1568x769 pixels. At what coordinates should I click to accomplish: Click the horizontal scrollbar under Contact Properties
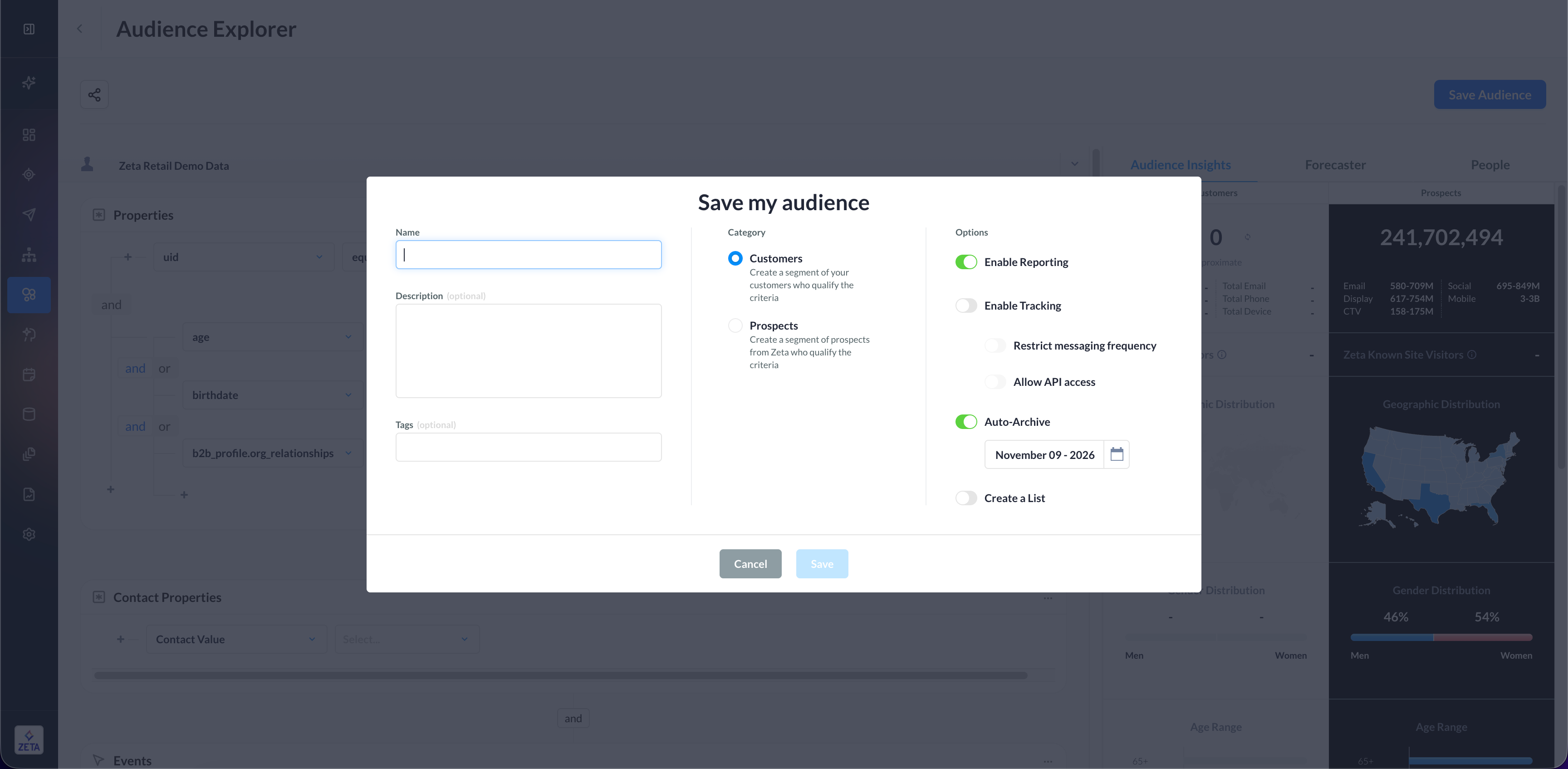pyautogui.click(x=561, y=675)
